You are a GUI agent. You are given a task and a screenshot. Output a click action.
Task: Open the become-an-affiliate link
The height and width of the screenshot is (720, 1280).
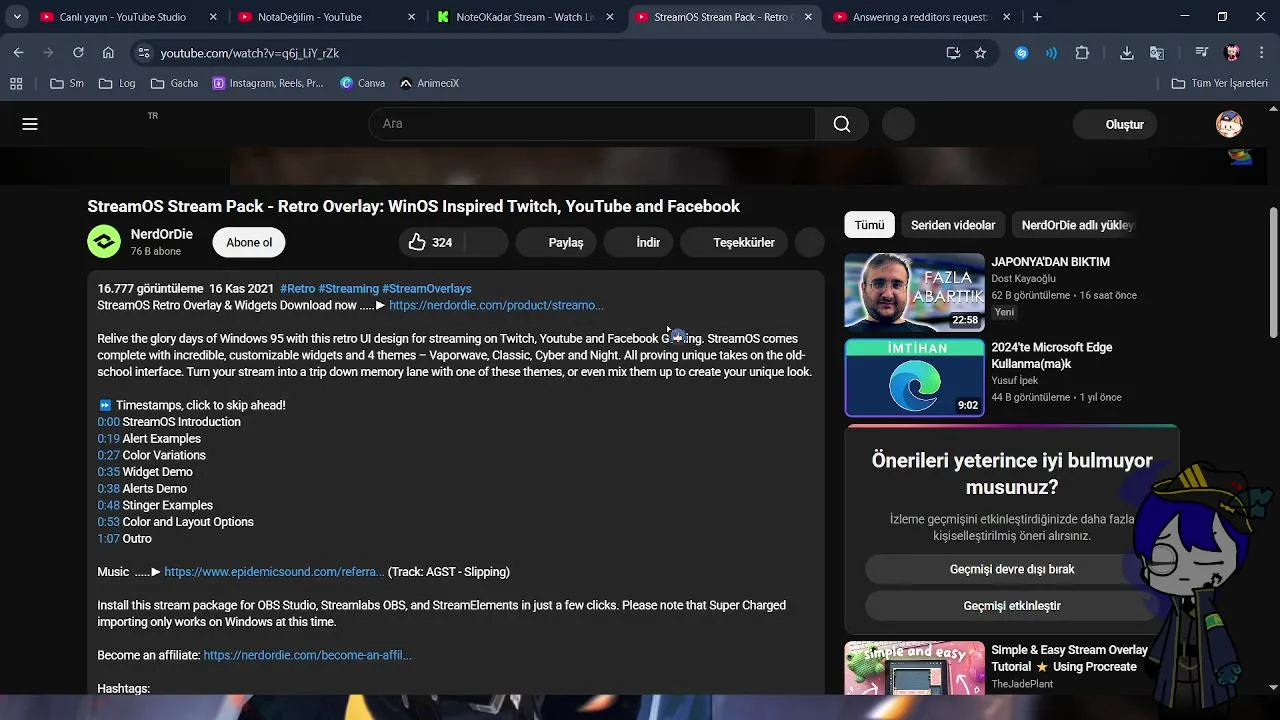click(307, 655)
